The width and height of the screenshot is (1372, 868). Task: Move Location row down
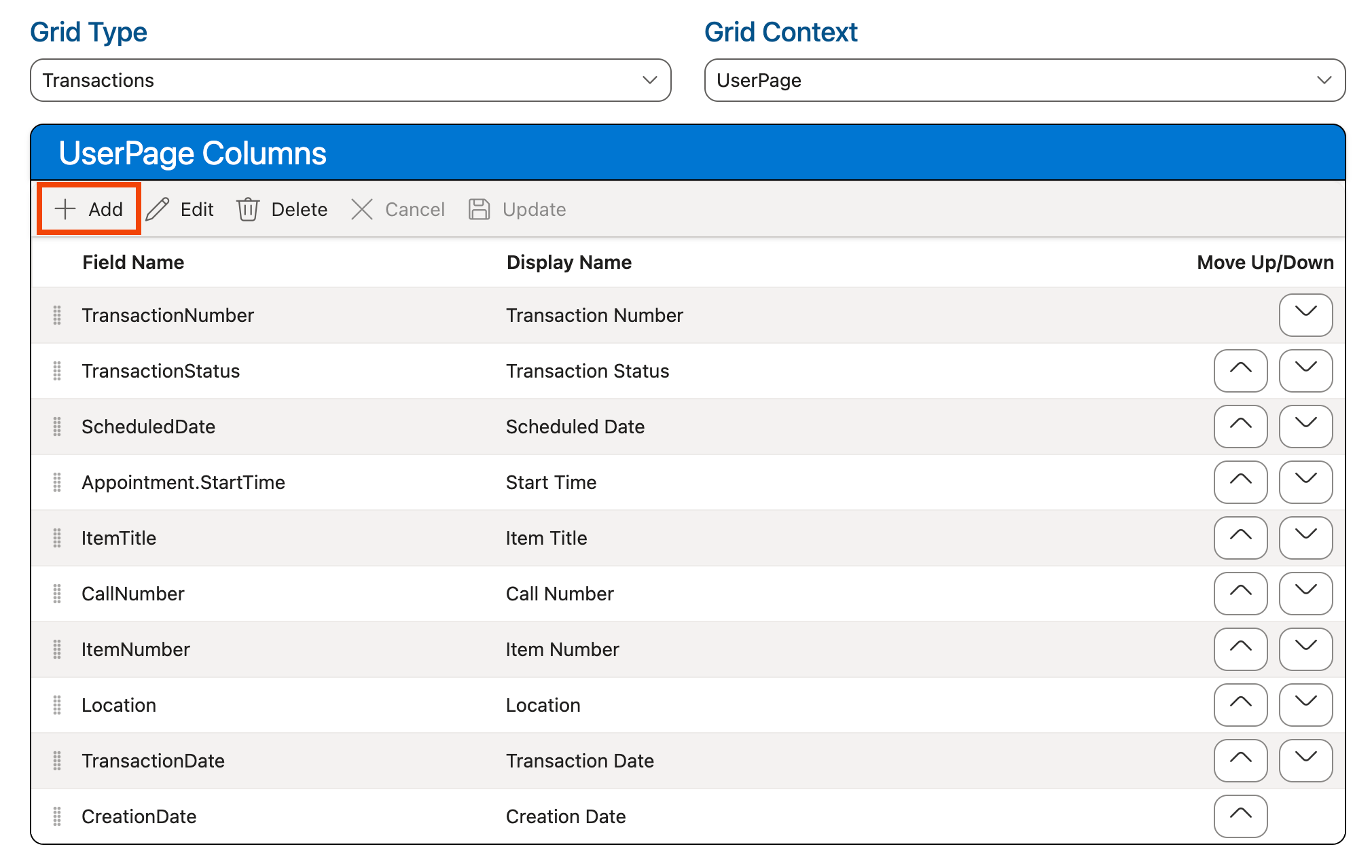pyautogui.click(x=1305, y=705)
